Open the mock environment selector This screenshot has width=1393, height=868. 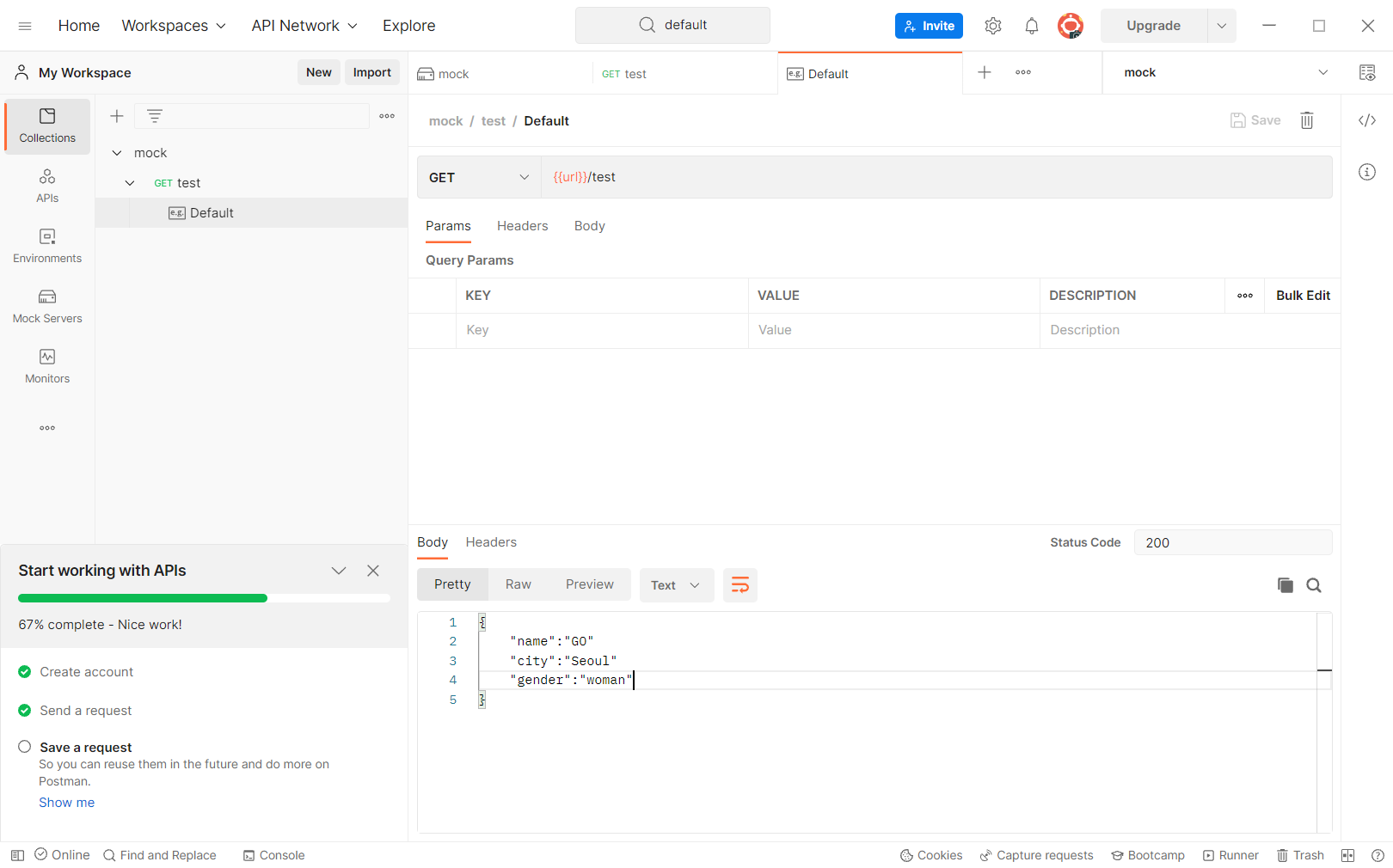(x=1225, y=72)
